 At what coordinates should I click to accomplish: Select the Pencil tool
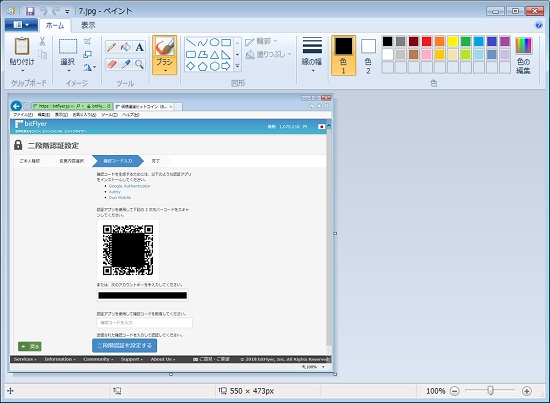[x=112, y=47]
